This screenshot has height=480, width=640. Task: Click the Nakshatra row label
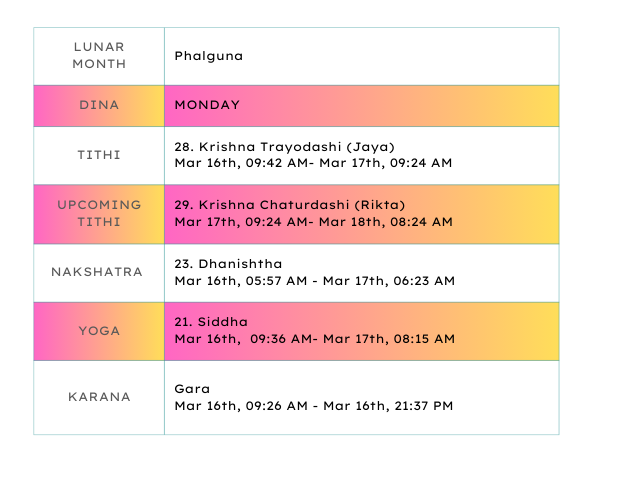tap(99, 272)
